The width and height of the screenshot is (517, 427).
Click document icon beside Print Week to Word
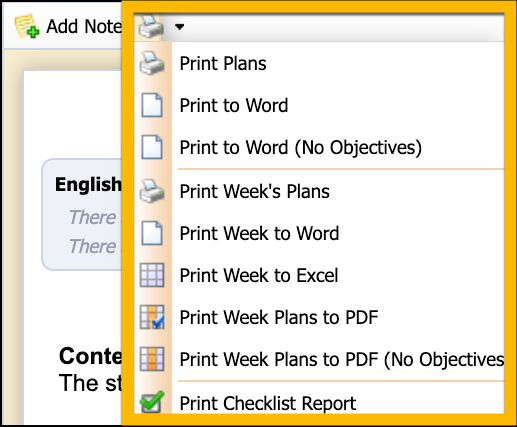[x=152, y=233]
